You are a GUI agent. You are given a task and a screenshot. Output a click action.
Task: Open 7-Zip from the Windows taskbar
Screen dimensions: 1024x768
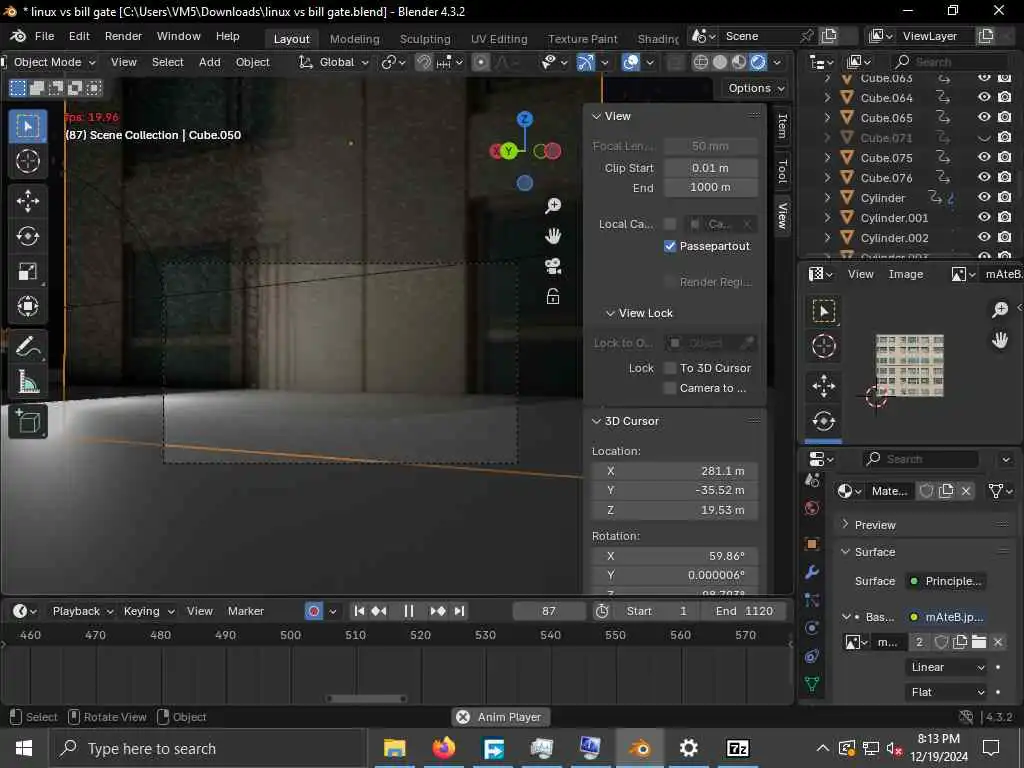[x=737, y=748]
